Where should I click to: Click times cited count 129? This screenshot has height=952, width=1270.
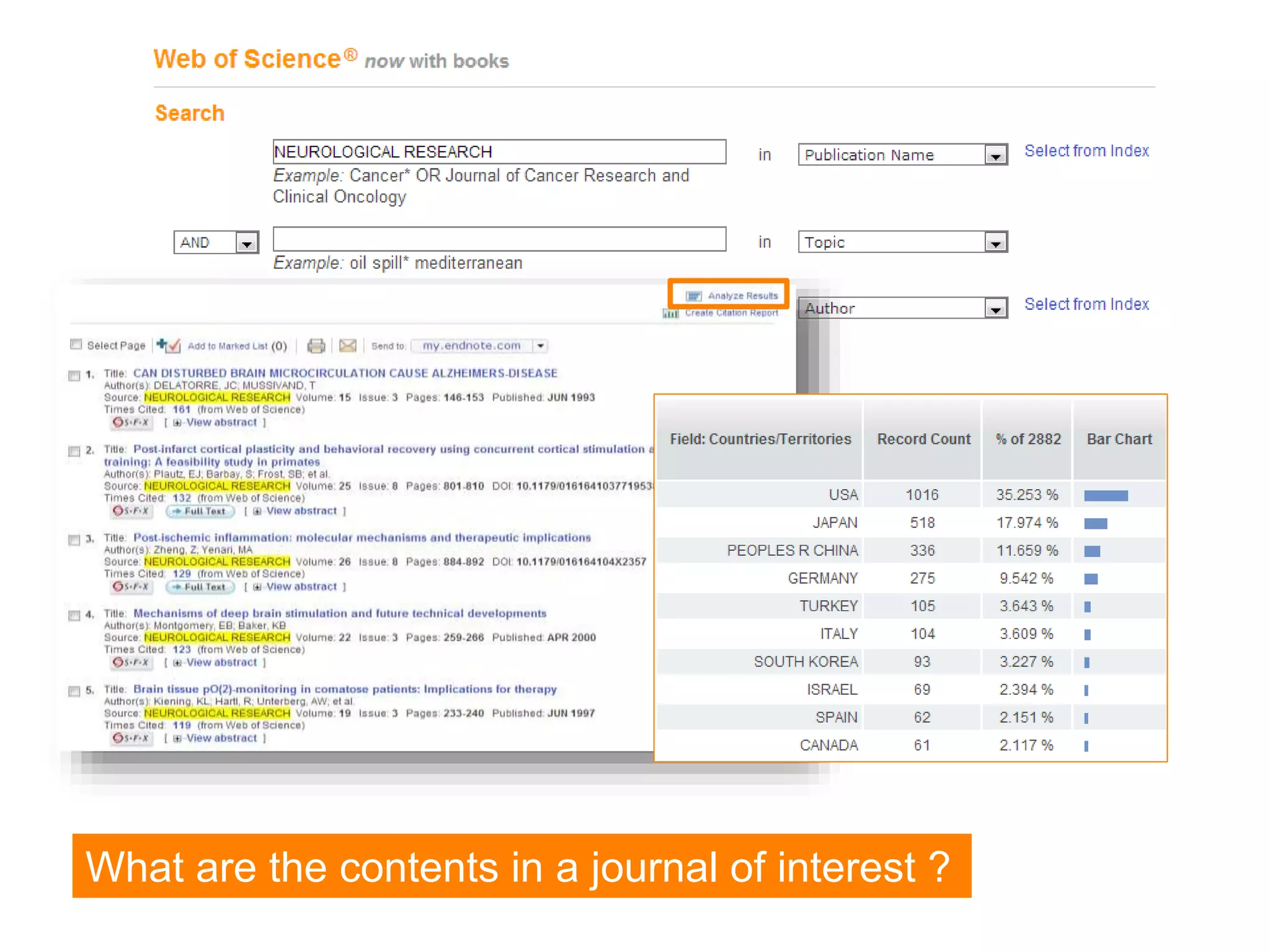181,574
